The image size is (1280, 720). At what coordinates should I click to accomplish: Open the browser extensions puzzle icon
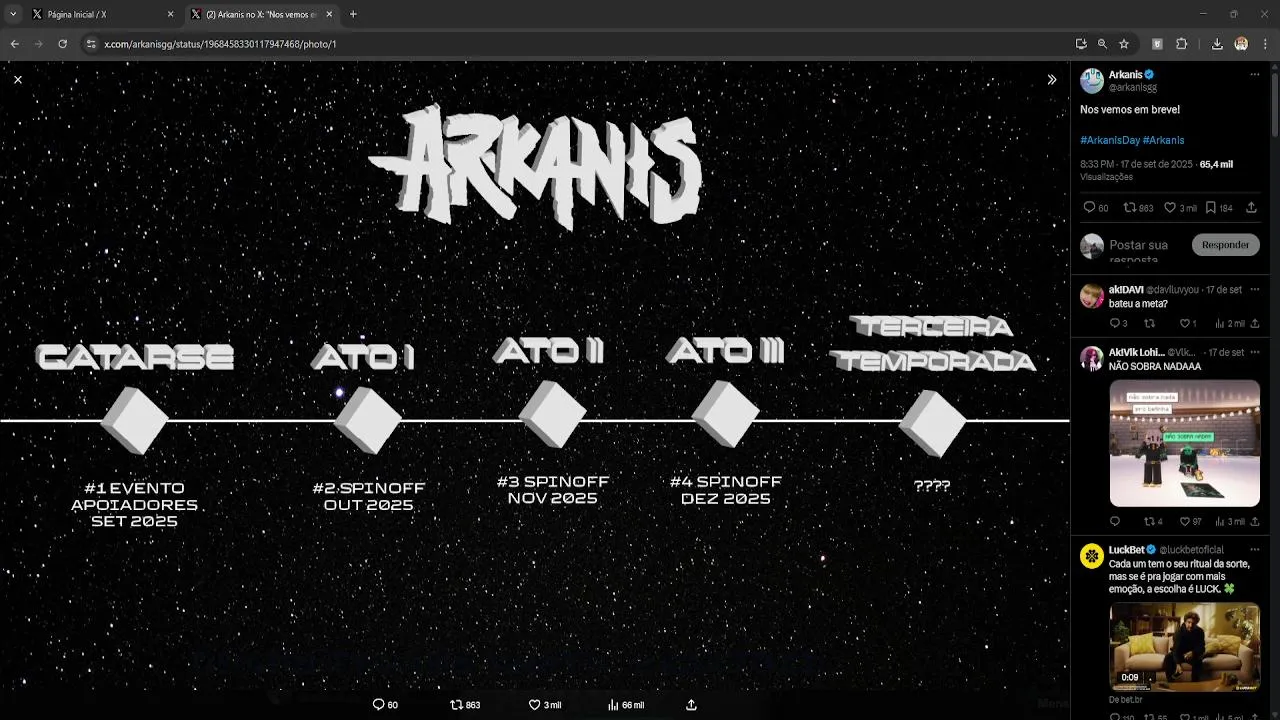pos(1181,44)
